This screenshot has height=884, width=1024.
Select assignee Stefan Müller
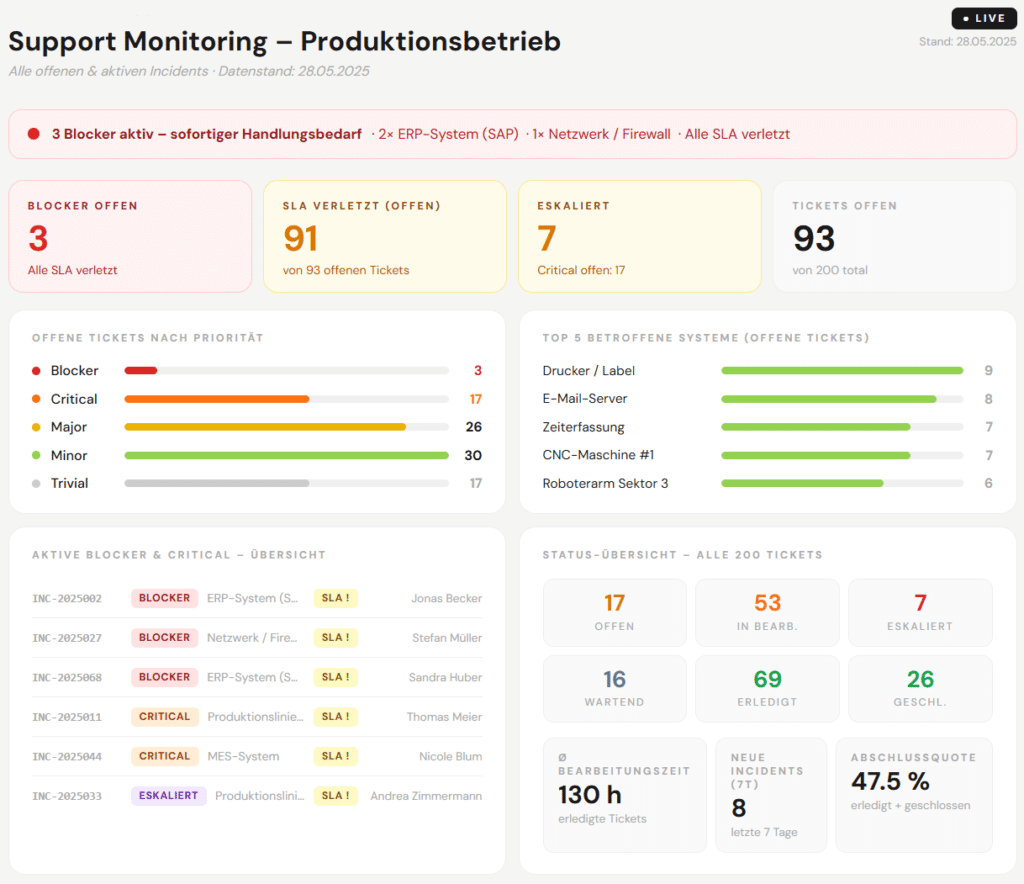point(447,638)
